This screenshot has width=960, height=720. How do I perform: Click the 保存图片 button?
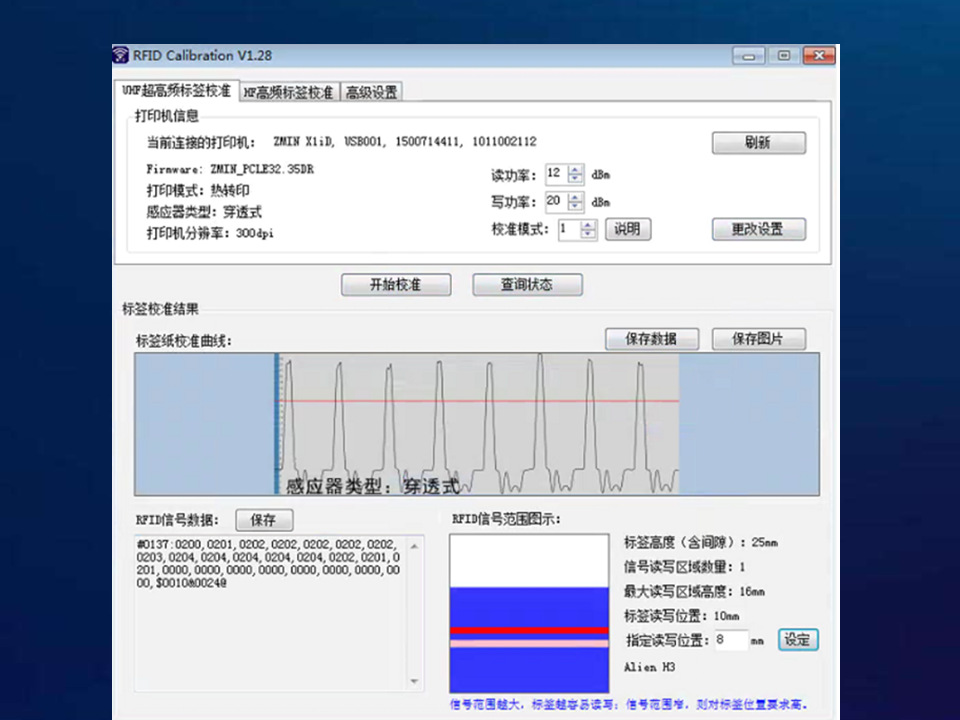coord(759,339)
